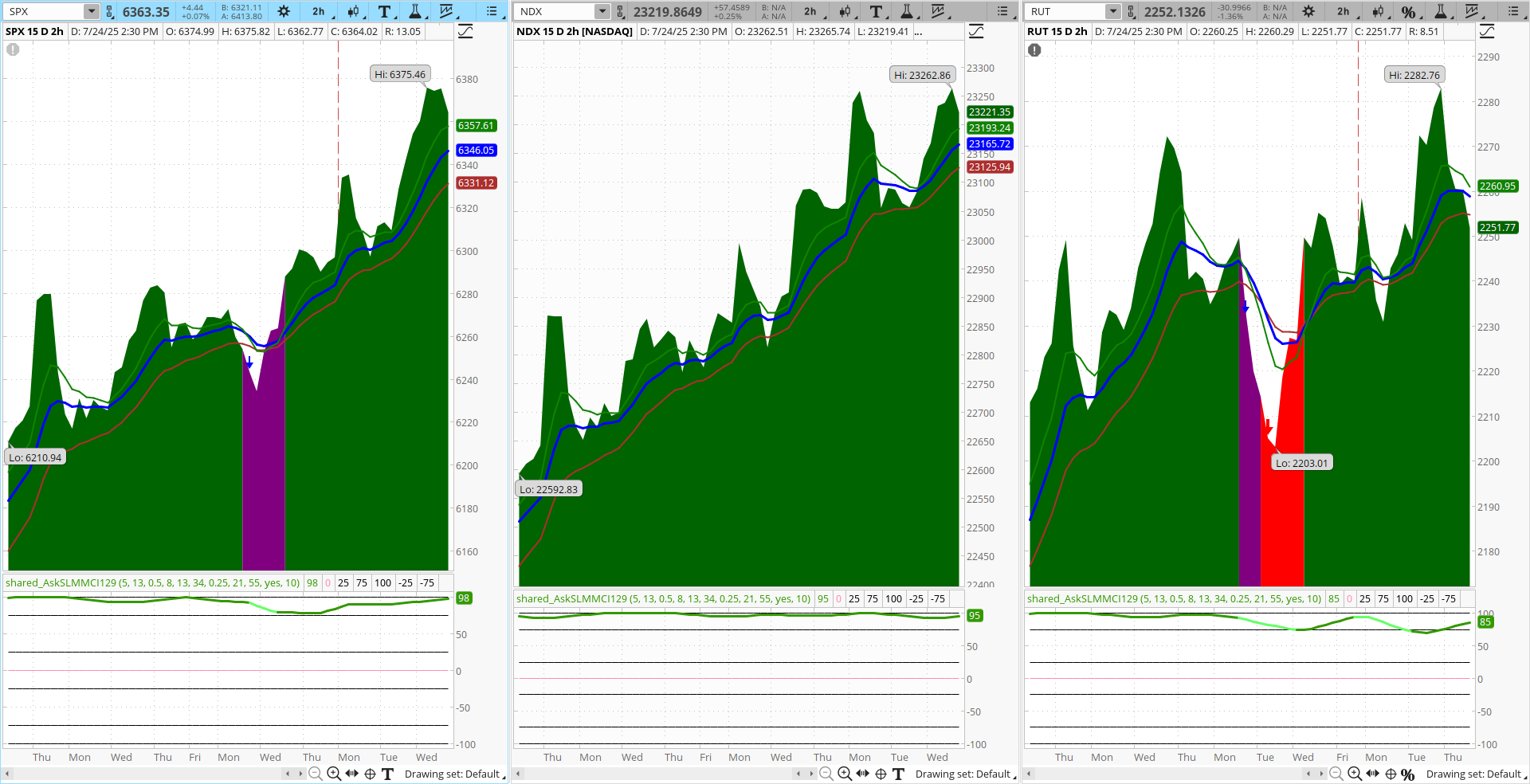Toggle the scale icon on NDX price axis
1530x784 pixels.
tap(976, 32)
